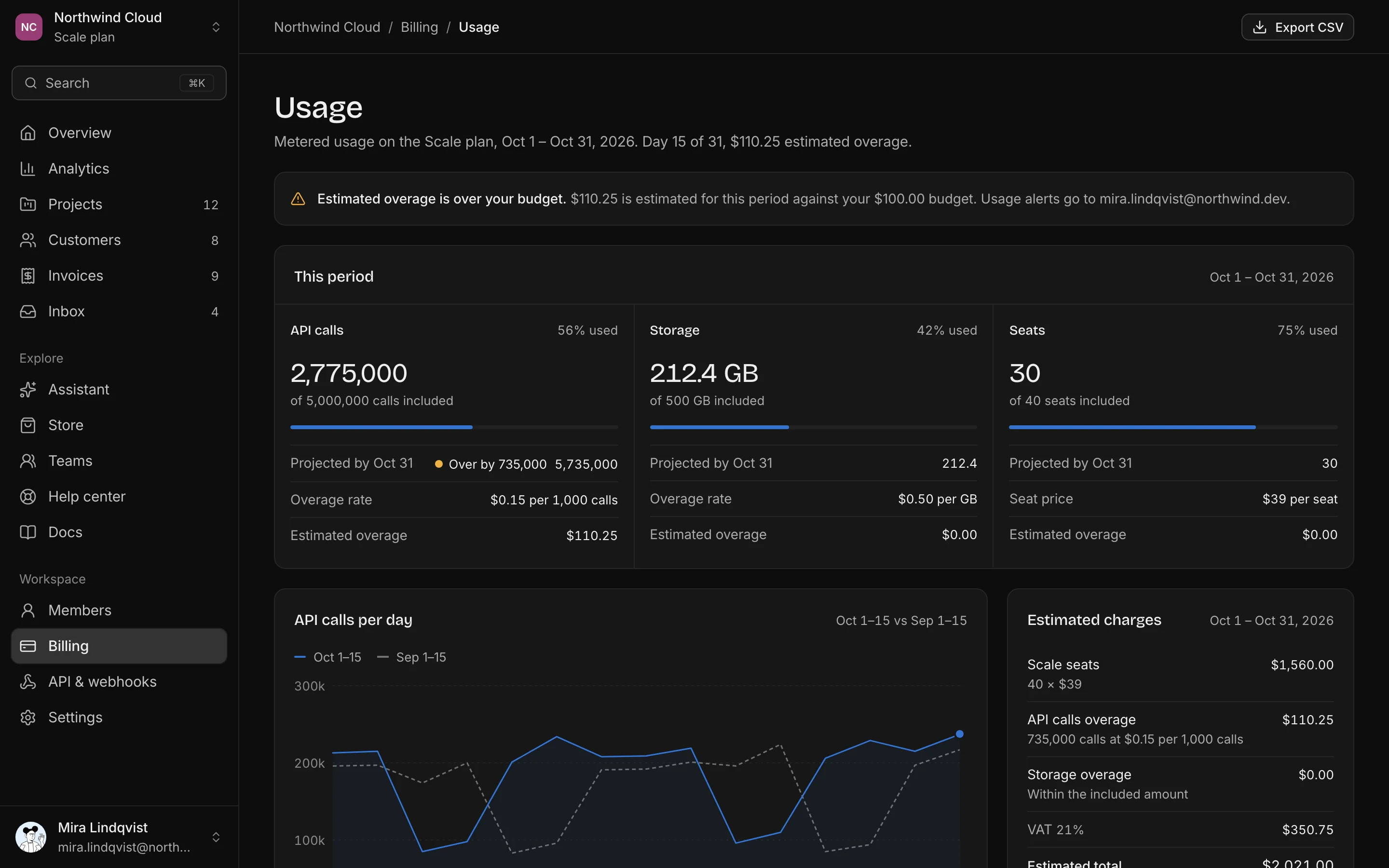Click the Sep 1–15 legend entry

click(411, 657)
